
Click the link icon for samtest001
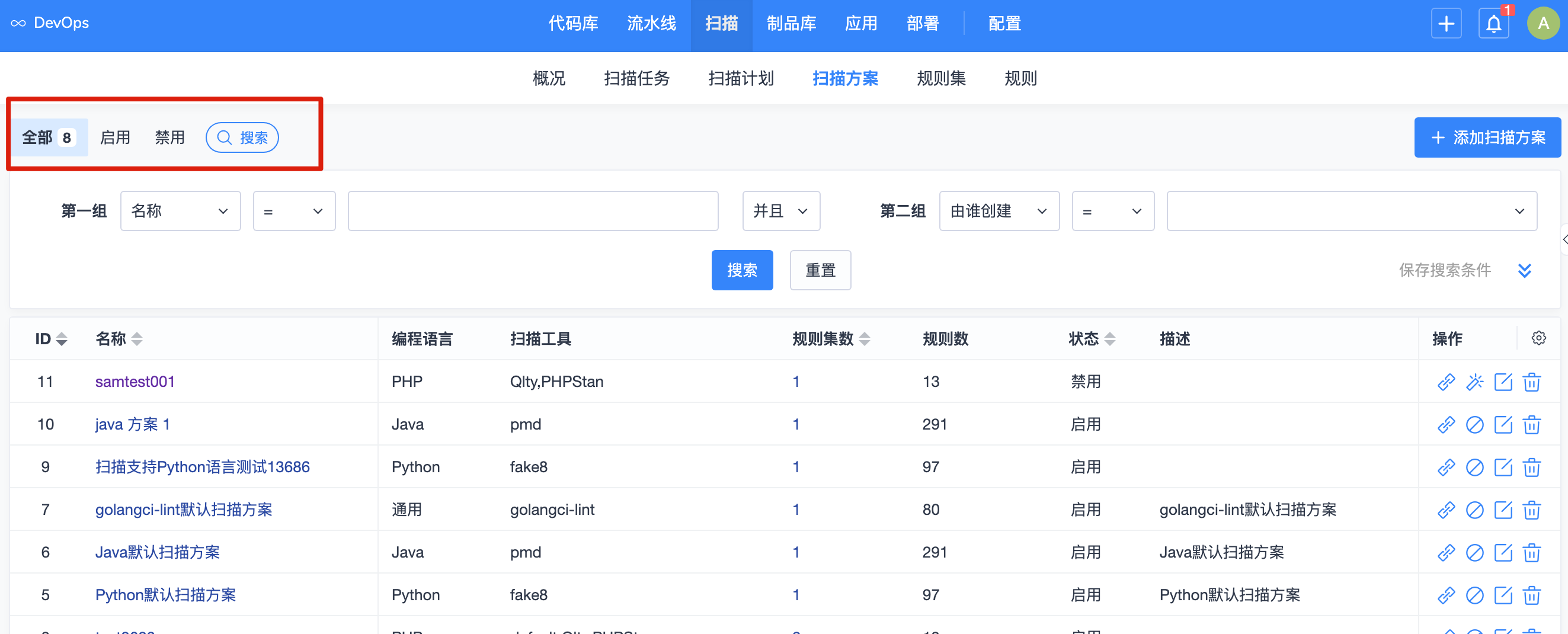1446,382
